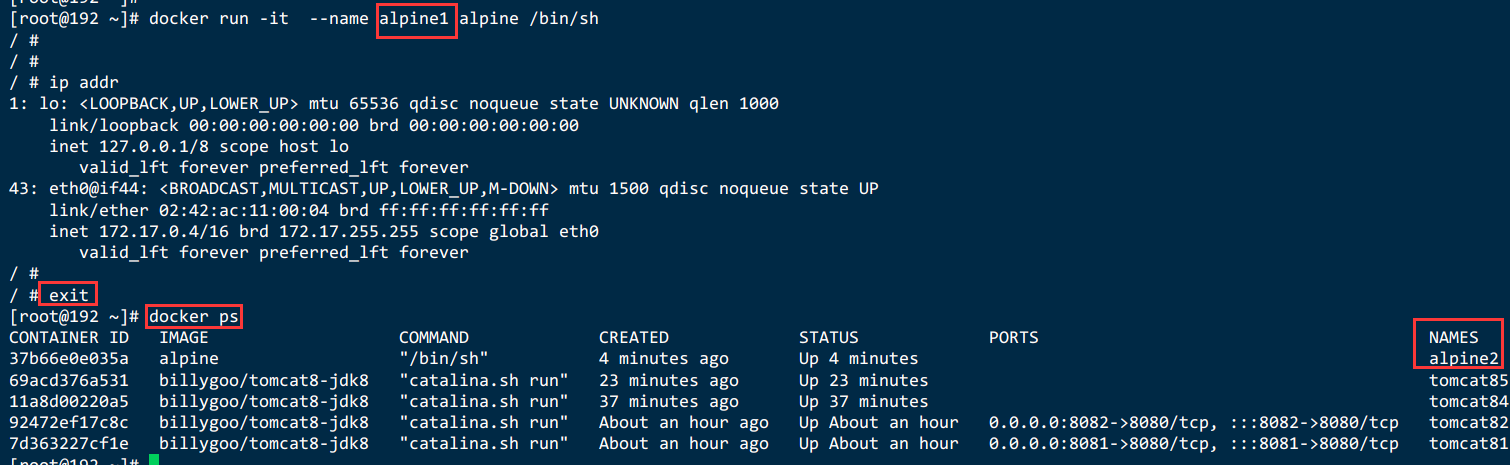Click the highlighted alpine1 container name
This screenshot has height=465, width=1510.
click(x=418, y=20)
